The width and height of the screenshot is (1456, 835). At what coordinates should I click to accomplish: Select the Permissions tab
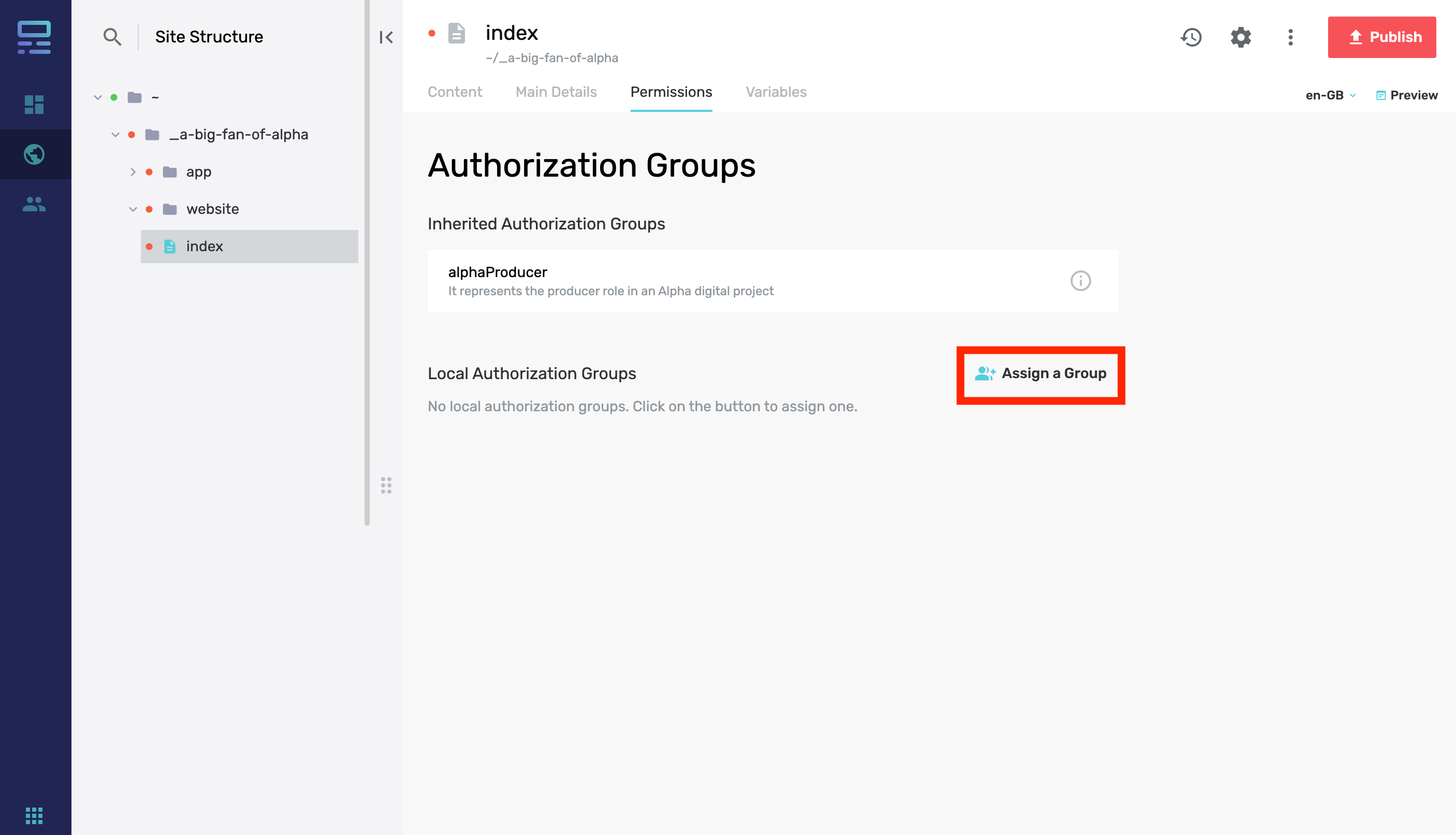[671, 92]
